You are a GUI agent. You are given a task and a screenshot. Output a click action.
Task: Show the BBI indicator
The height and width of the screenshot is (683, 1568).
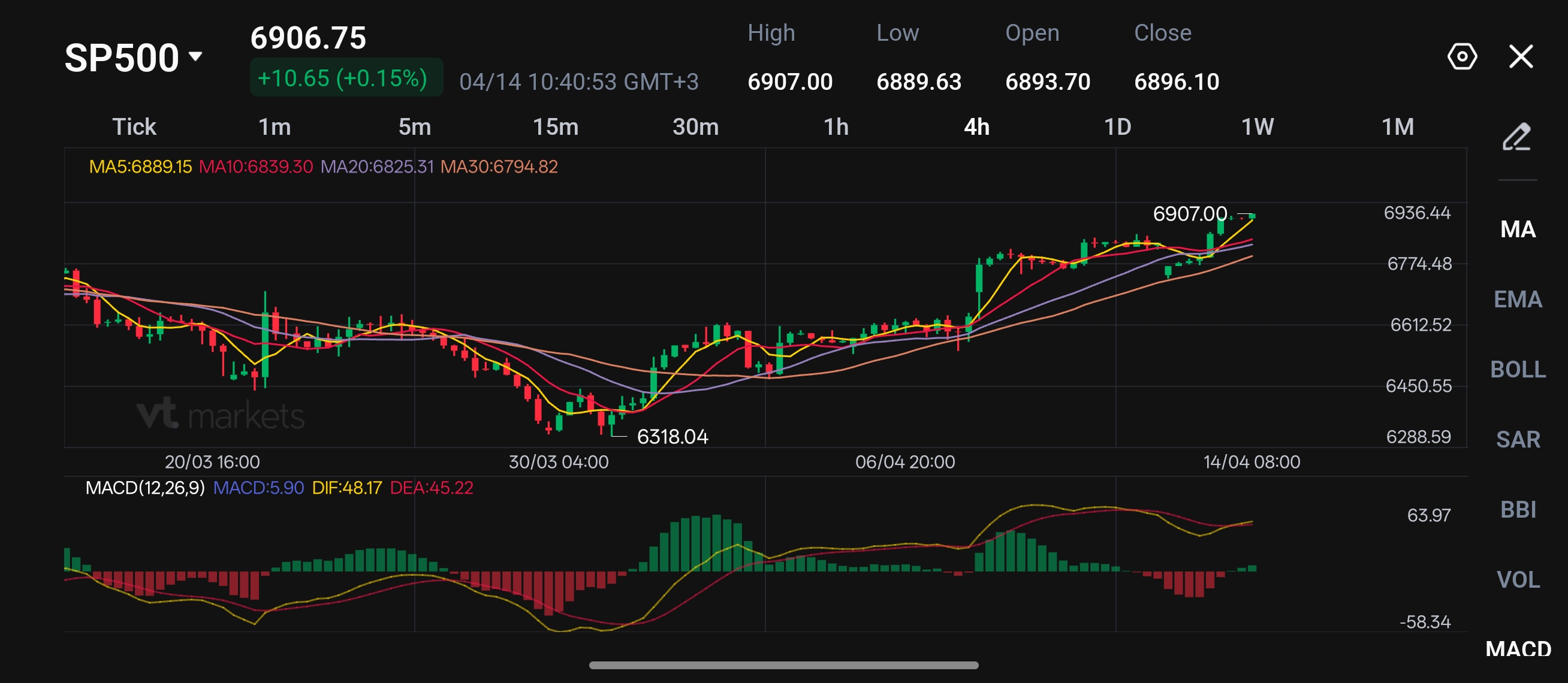pyautogui.click(x=1518, y=510)
